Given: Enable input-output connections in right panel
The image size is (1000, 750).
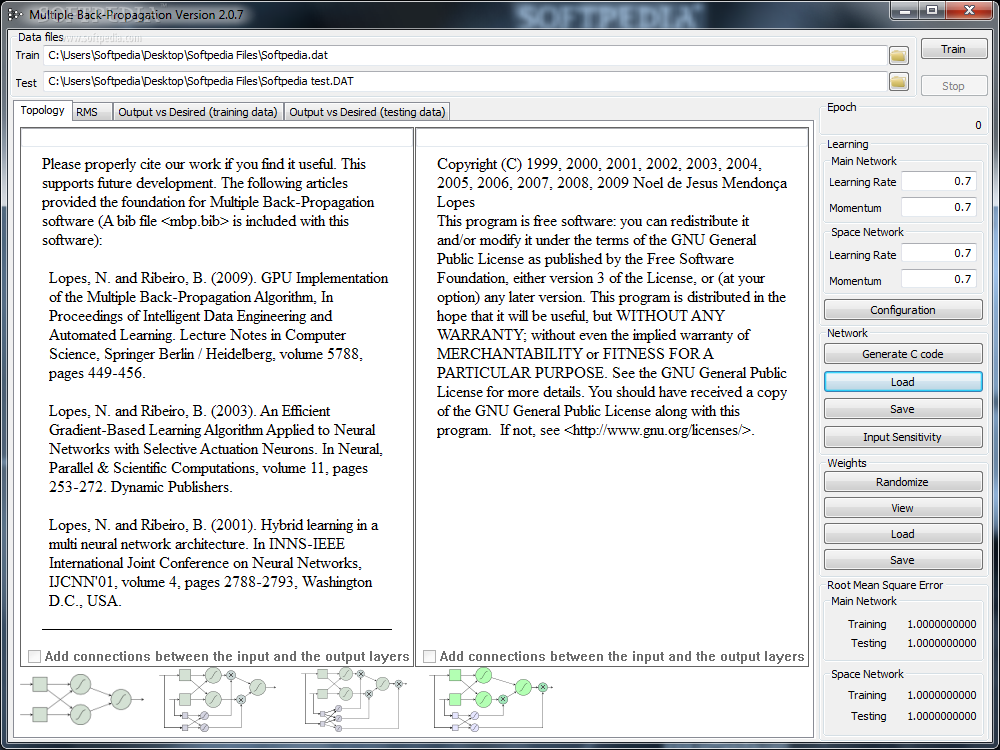Looking at the screenshot, I should pos(430,656).
